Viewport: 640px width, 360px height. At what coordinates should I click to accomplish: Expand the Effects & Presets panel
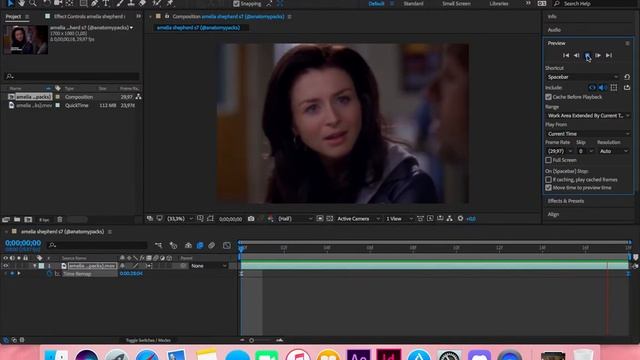pyautogui.click(x=566, y=201)
